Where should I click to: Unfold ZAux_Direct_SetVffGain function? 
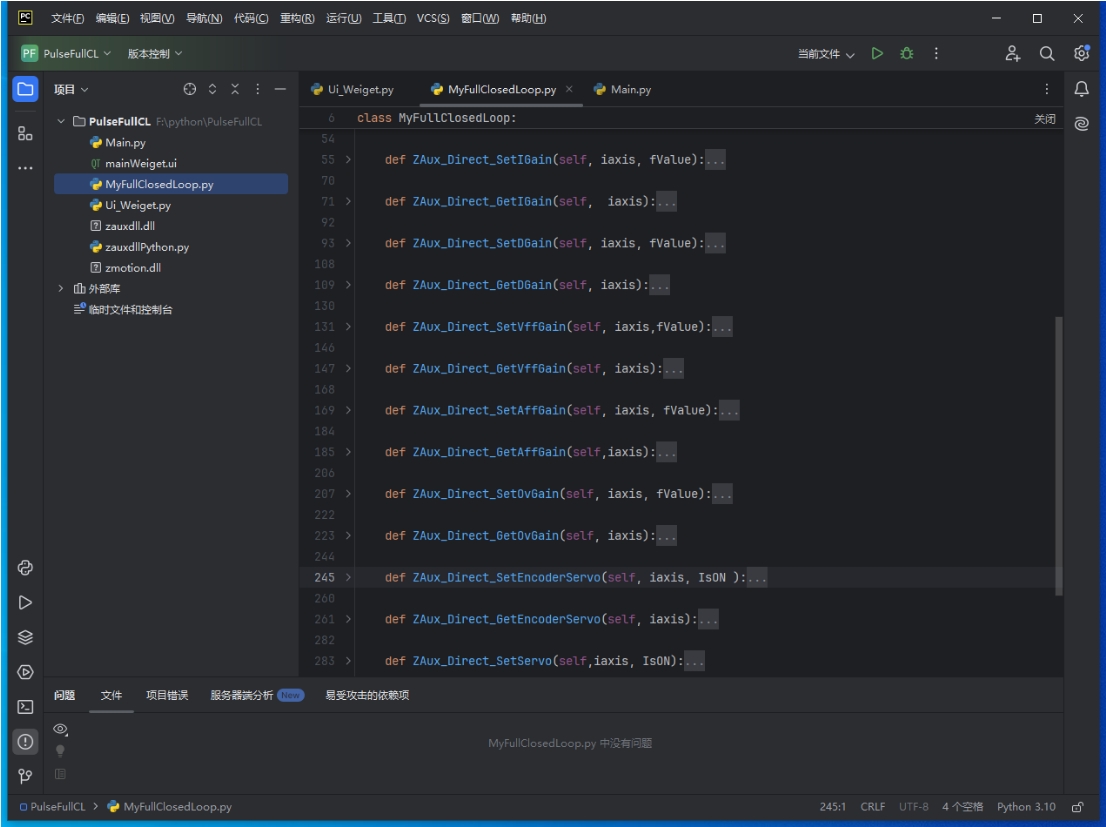[x=348, y=327]
